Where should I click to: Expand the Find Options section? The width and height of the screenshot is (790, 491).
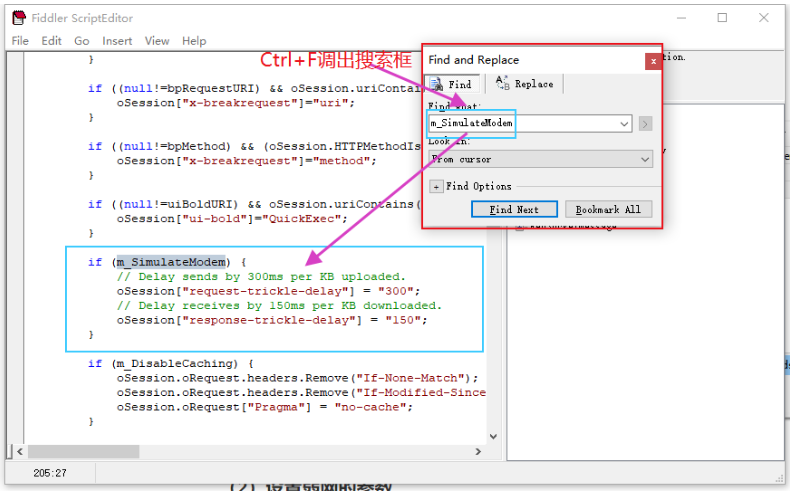point(436,187)
